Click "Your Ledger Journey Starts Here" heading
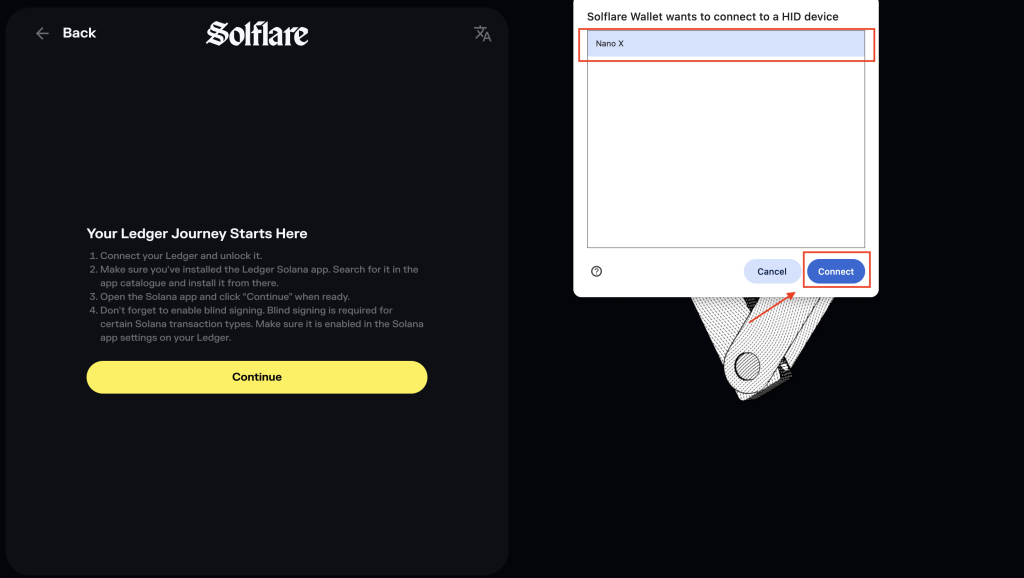1024x578 pixels. pyautogui.click(x=197, y=233)
